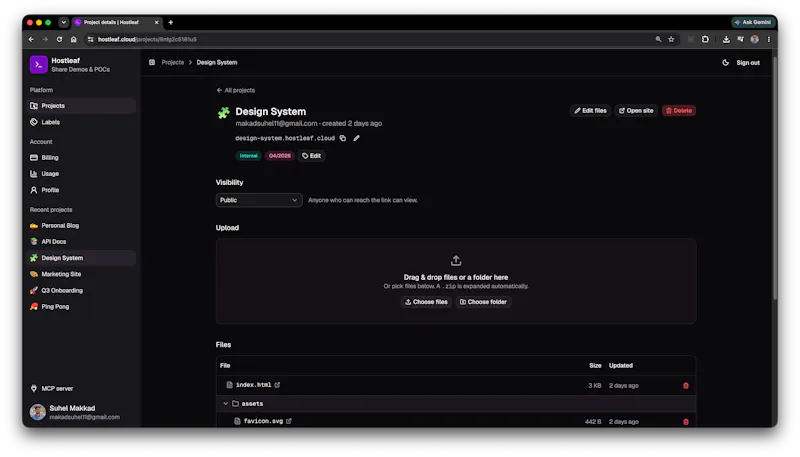This screenshot has height=457, width=800.
Task: Click the Sign out button
Action: click(748, 63)
